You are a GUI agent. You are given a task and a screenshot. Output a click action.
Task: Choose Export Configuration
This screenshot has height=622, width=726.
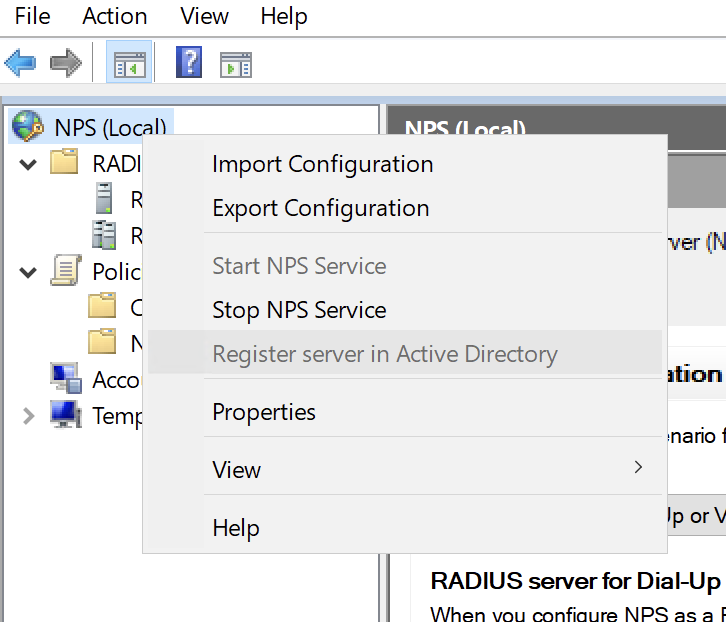pyautogui.click(x=405, y=208)
